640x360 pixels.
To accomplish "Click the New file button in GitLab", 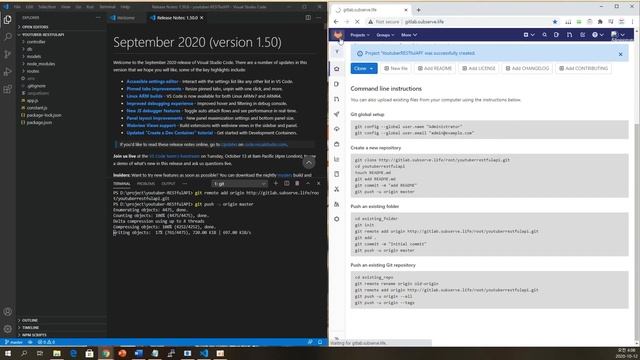I will (x=396, y=69).
